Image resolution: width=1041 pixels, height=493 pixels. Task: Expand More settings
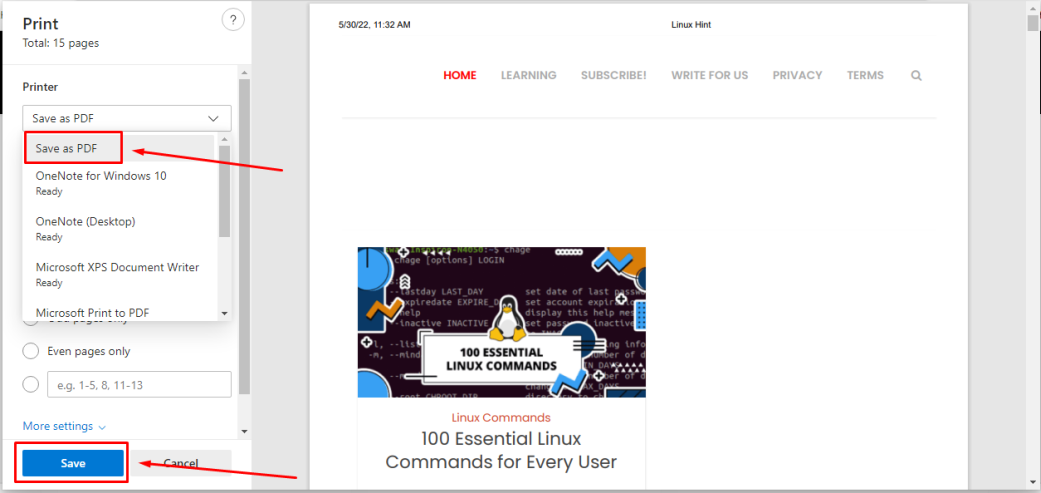[x=64, y=426]
